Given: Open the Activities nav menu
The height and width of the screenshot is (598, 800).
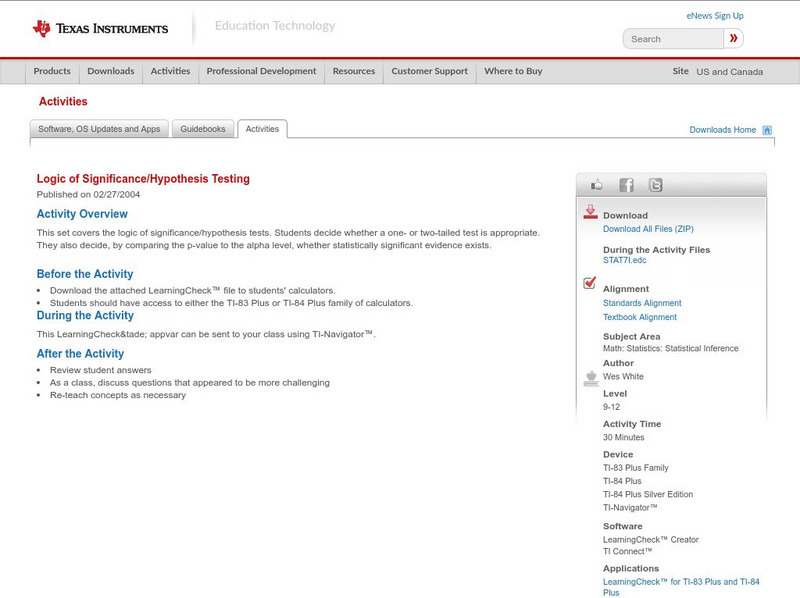Looking at the screenshot, I should point(170,71).
